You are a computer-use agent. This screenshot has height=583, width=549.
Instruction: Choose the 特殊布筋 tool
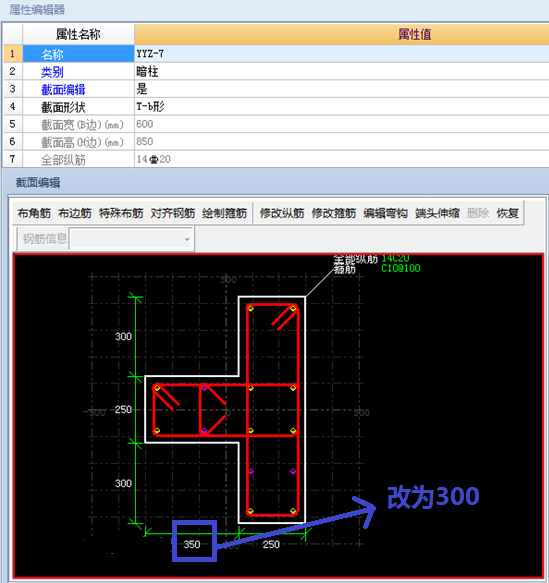pyautogui.click(x=121, y=213)
